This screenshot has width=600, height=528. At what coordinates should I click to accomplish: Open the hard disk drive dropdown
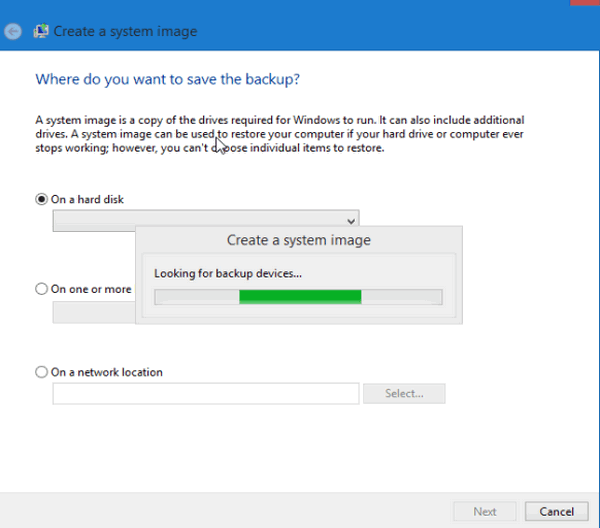pos(206,221)
